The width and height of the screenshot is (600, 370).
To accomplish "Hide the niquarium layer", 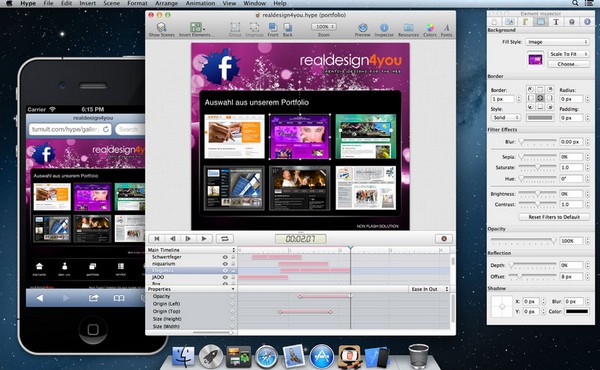I will [225, 264].
